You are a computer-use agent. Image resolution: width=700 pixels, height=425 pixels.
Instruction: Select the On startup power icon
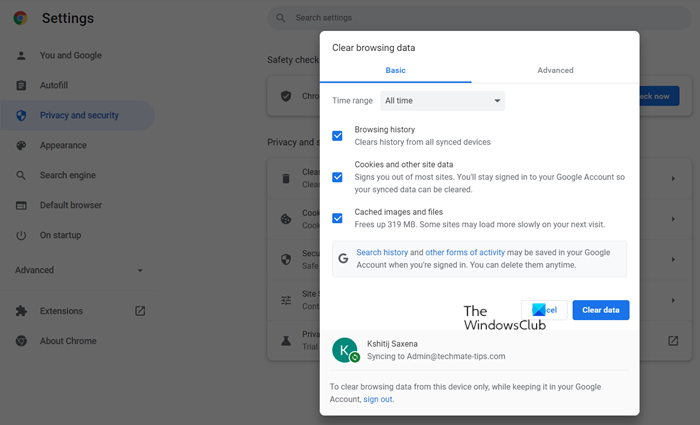point(21,236)
